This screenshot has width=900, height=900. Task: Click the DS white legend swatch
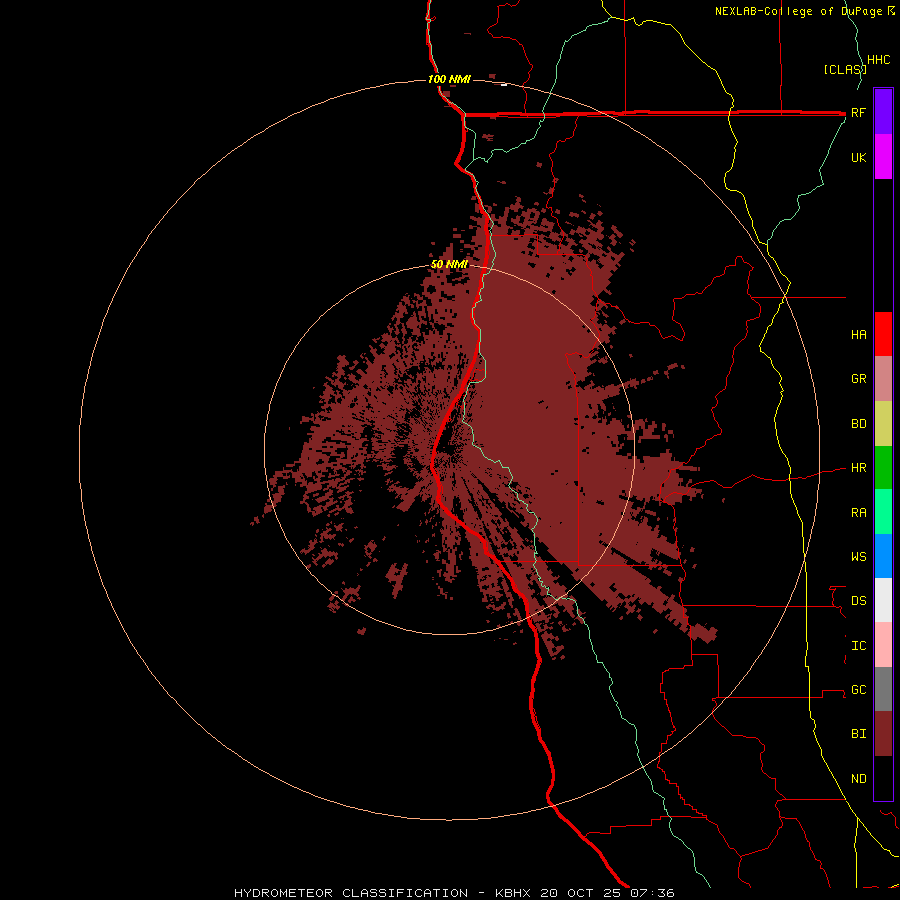click(x=883, y=600)
